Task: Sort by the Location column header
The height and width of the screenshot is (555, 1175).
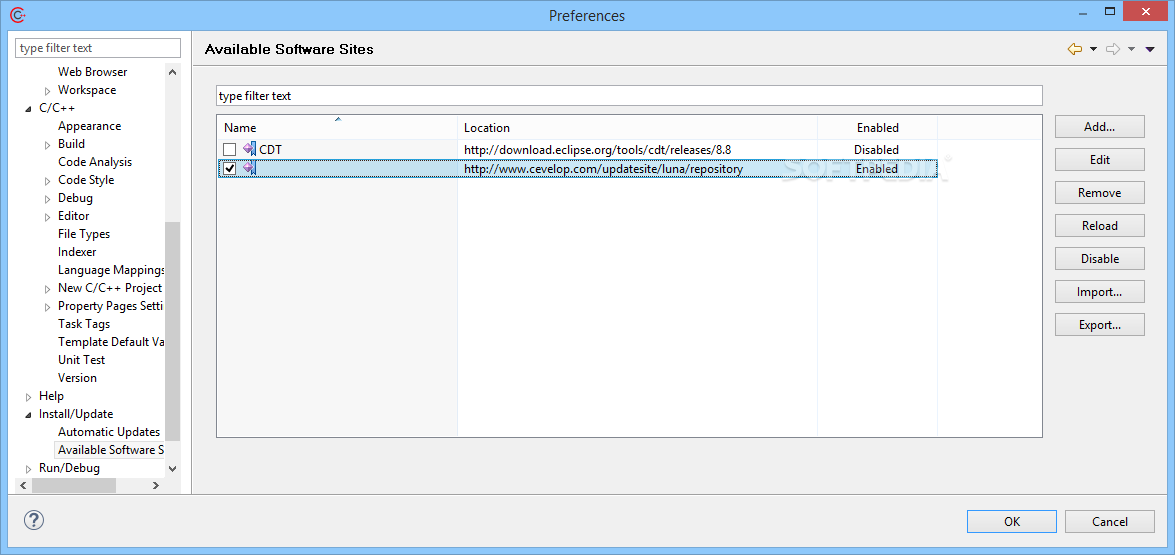Action: tap(637, 127)
